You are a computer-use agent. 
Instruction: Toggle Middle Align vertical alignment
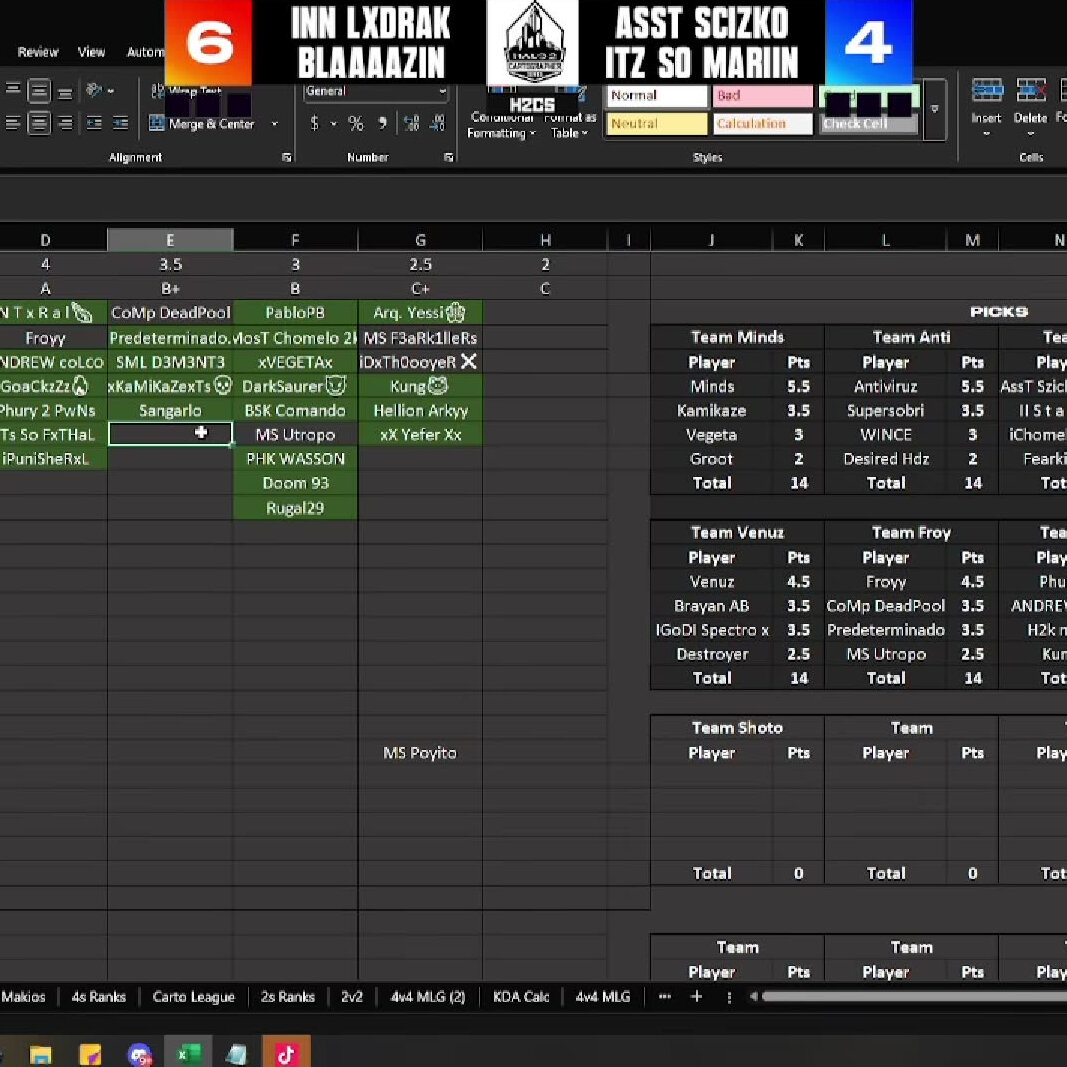pos(39,92)
